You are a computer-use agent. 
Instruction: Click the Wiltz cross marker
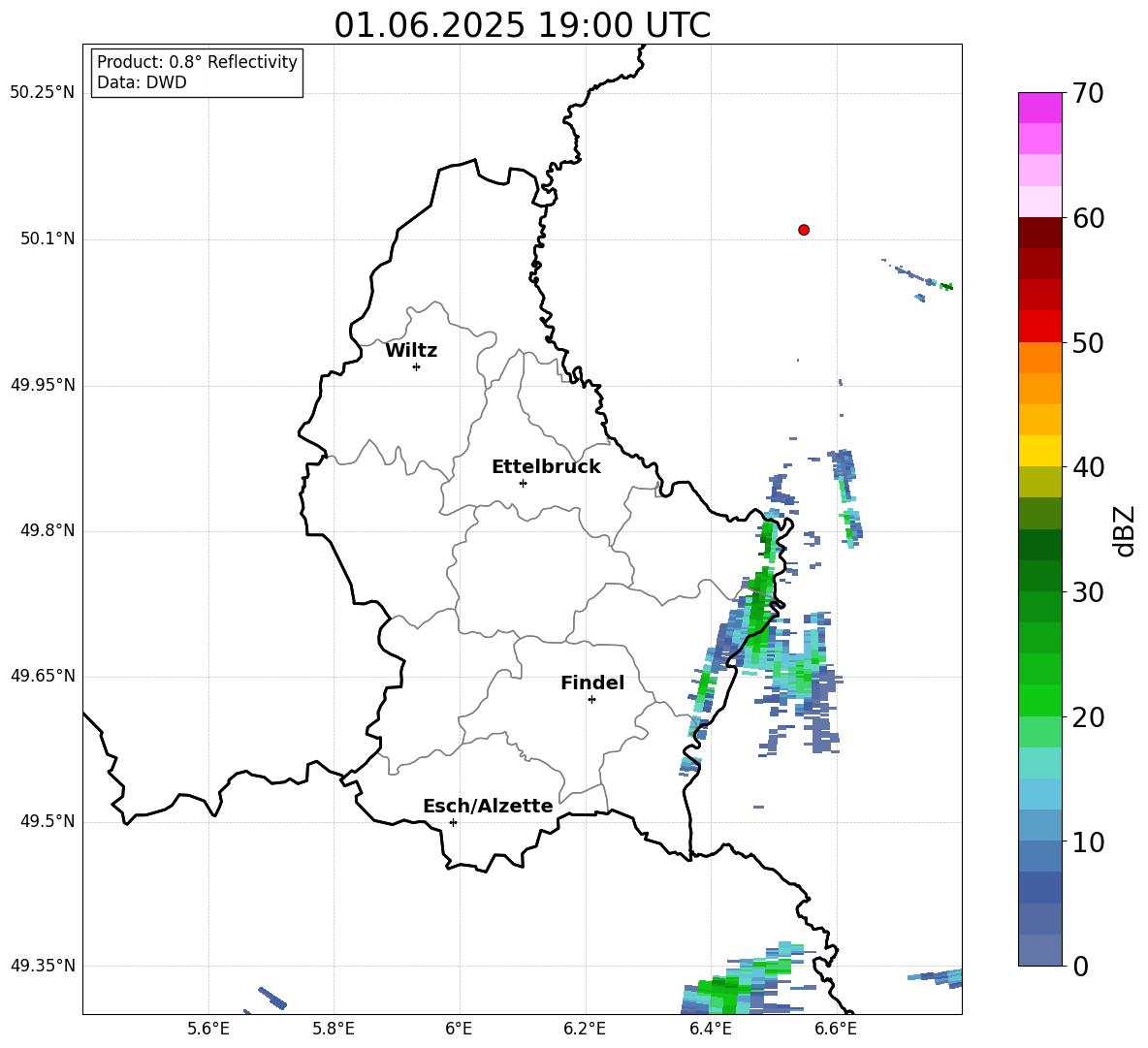pyautogui.click(x=416, y=366)
